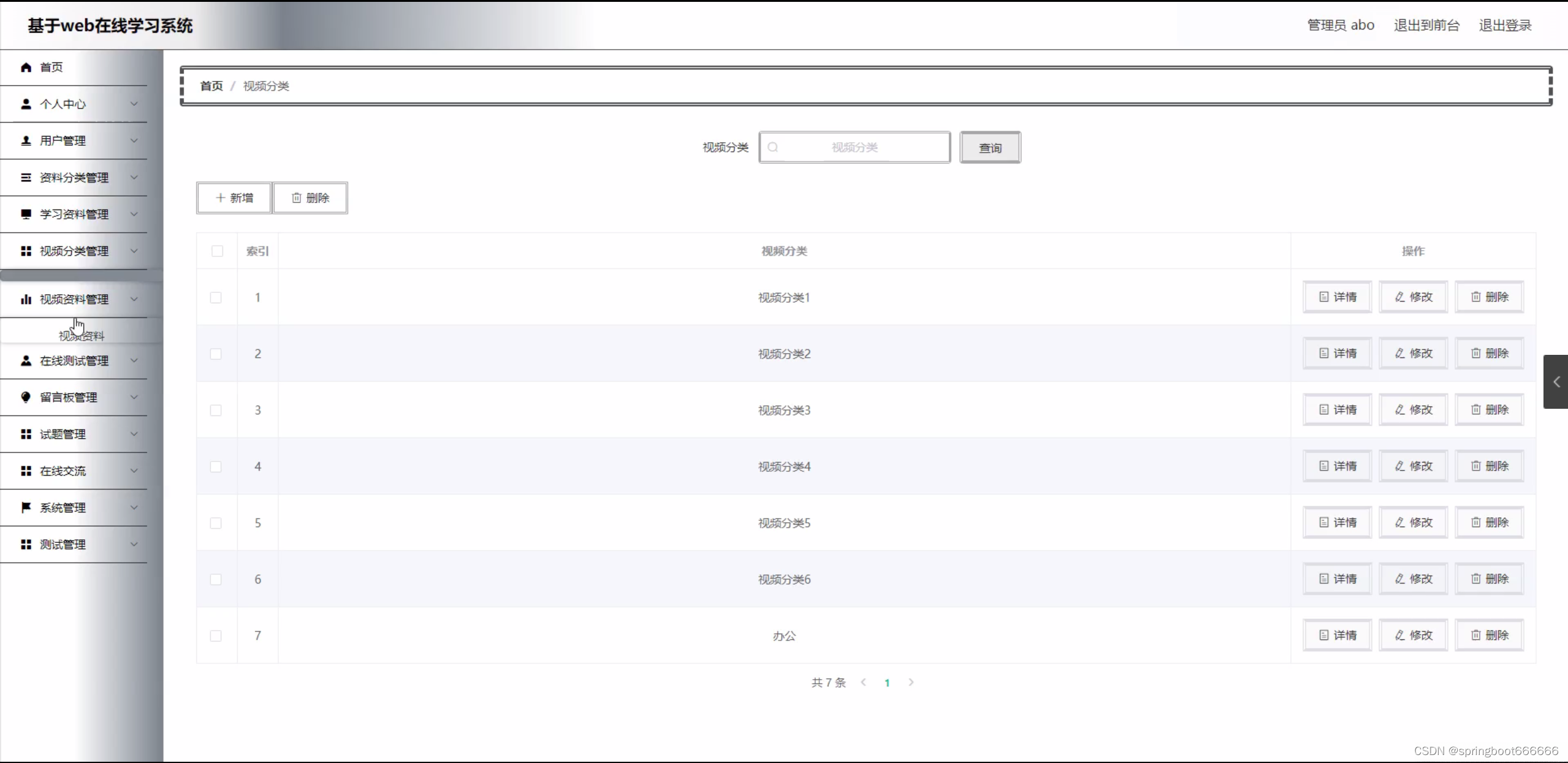The image size is (1568, 763).
Task: Click the 查询 search button
Action: tap(990, 148)
